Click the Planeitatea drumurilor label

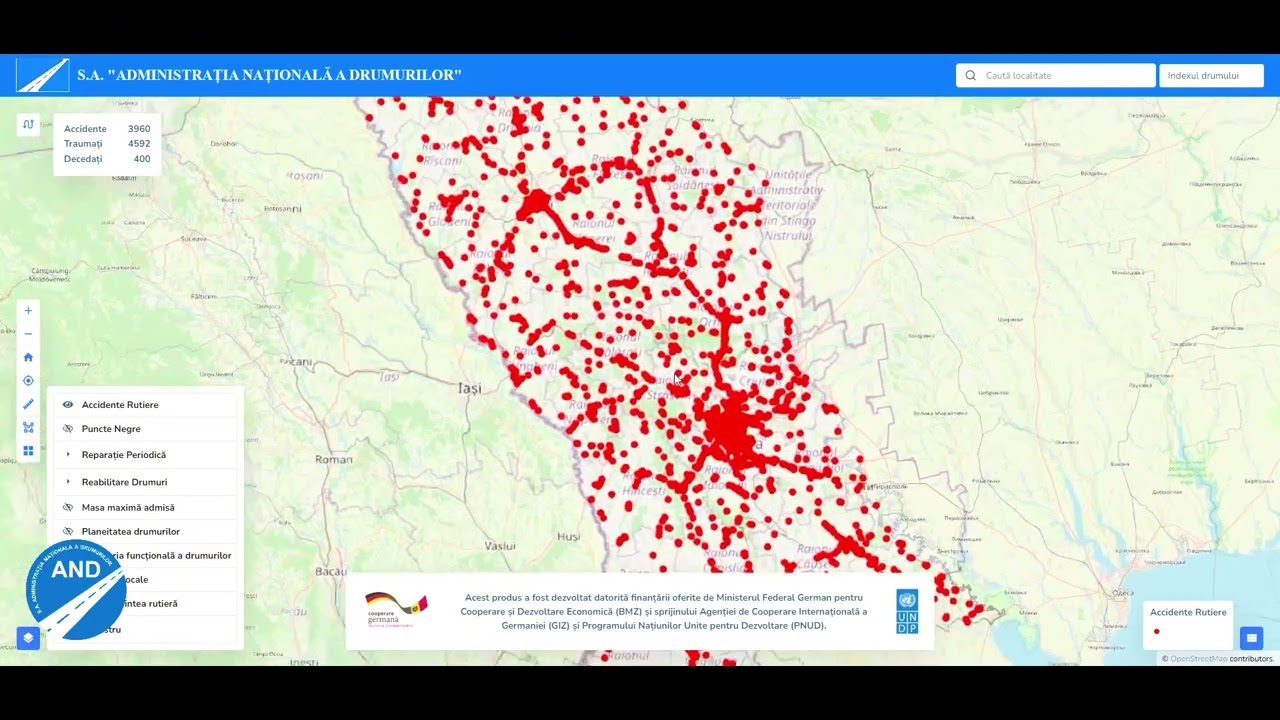pyautogui.click(x=131, y=532)
